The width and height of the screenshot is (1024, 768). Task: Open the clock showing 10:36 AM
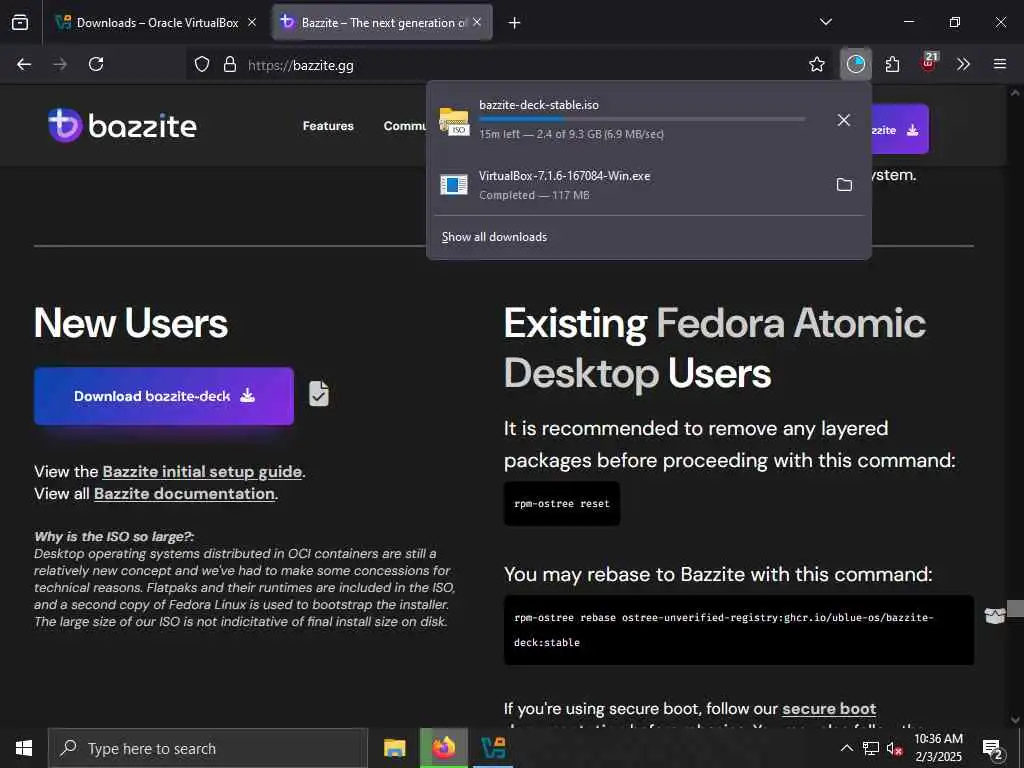click(938, 748)
